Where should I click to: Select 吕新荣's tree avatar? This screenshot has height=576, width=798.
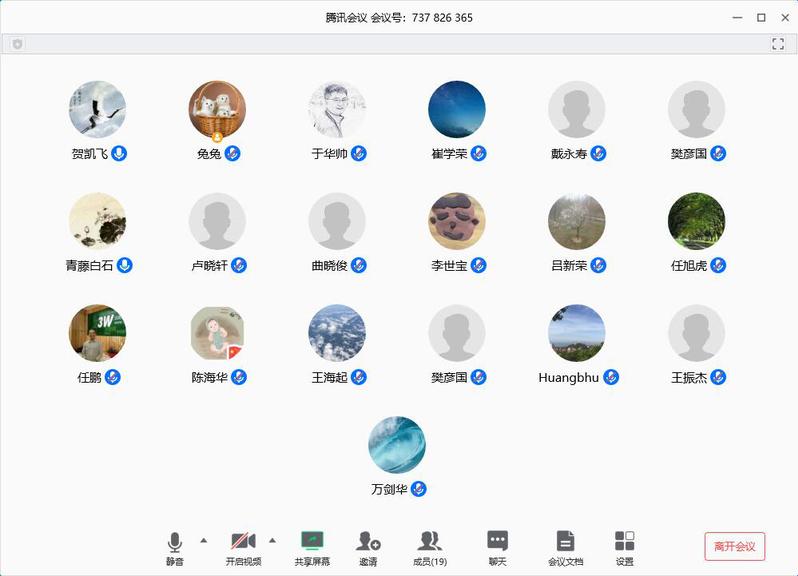coord(577,221)
